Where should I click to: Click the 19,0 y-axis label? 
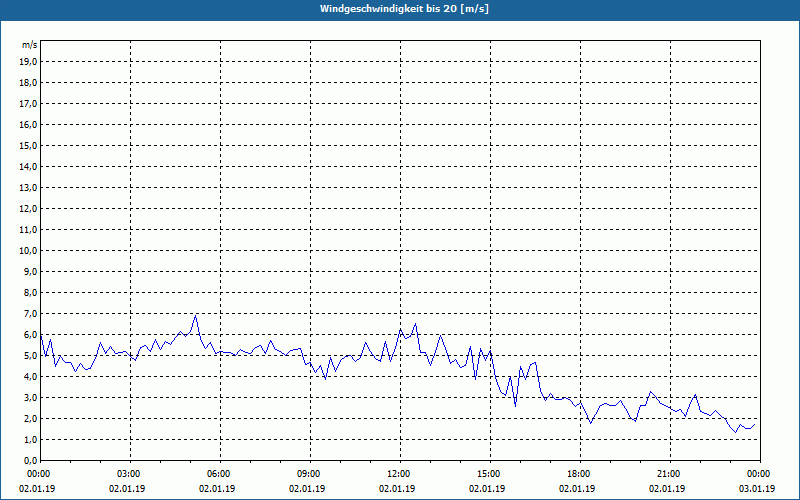coord(28,62)
